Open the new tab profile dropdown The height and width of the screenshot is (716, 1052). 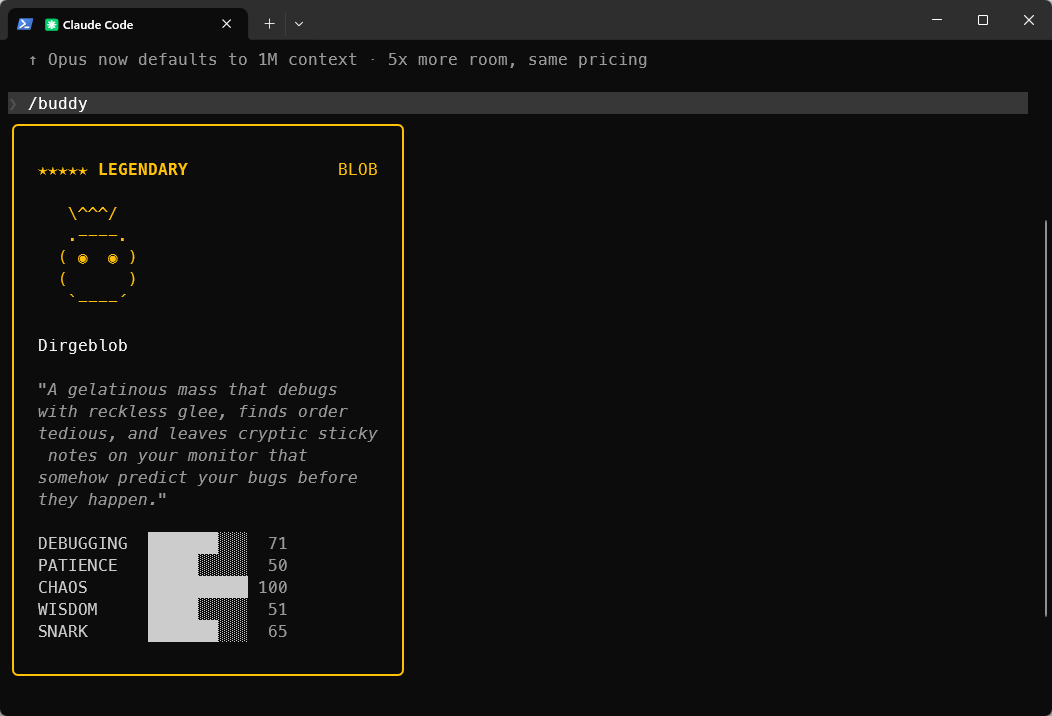(x=299, y=24)
